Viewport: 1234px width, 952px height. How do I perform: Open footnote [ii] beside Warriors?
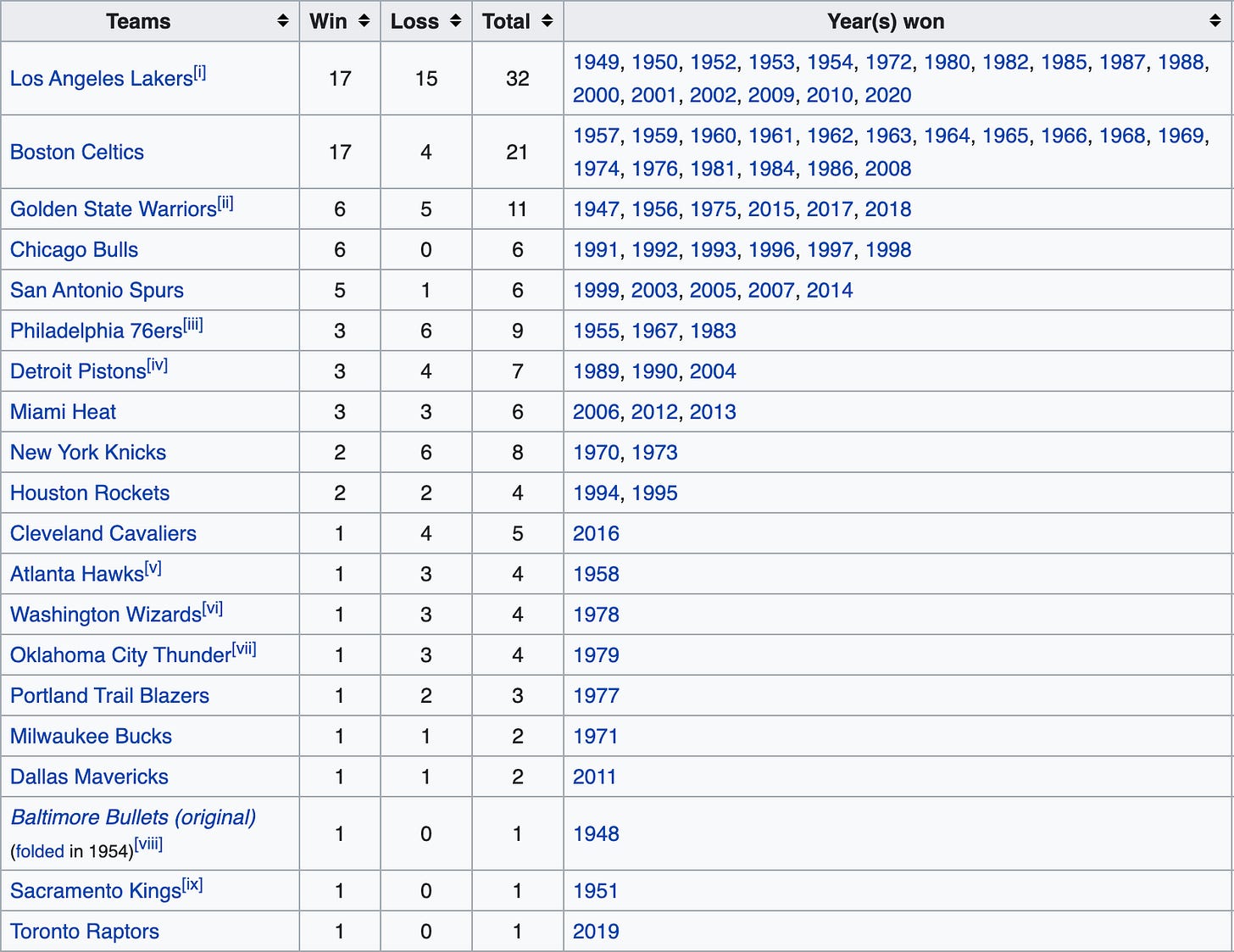point(225,203)
